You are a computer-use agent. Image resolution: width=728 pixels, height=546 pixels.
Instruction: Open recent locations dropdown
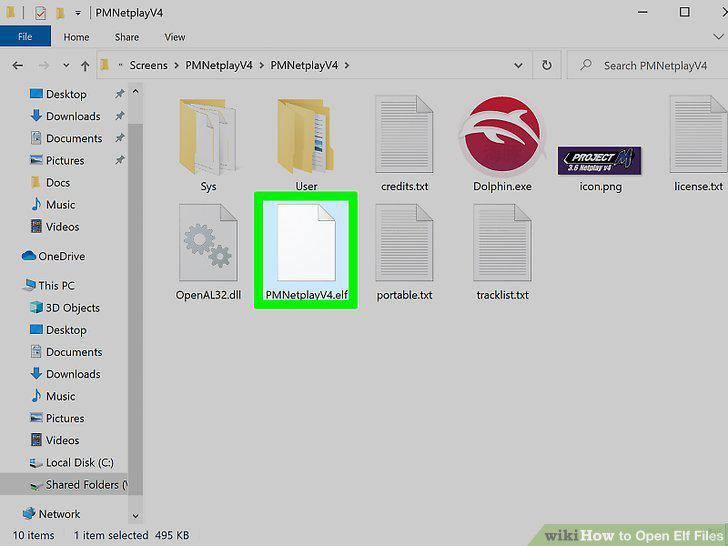click(x=66, y=65)
